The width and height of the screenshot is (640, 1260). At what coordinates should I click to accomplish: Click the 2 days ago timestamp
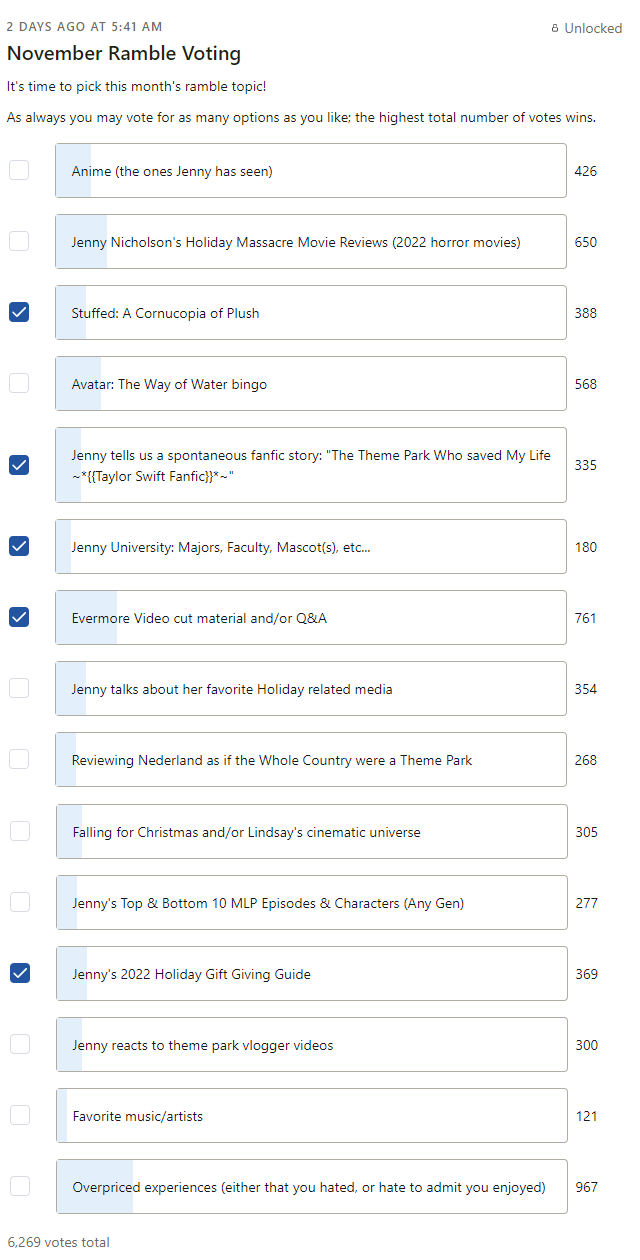84,27
